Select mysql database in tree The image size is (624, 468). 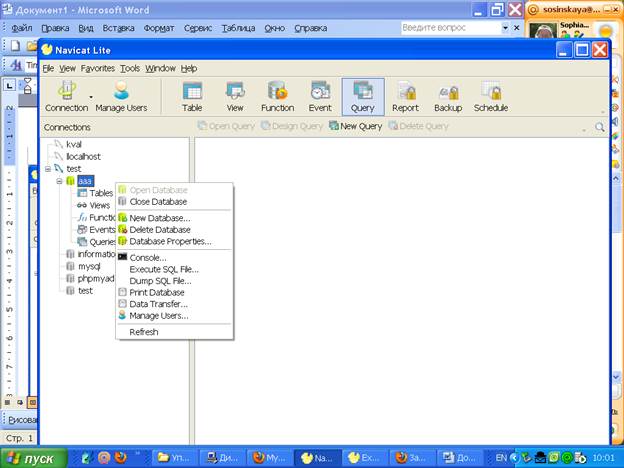click(89, 266)
